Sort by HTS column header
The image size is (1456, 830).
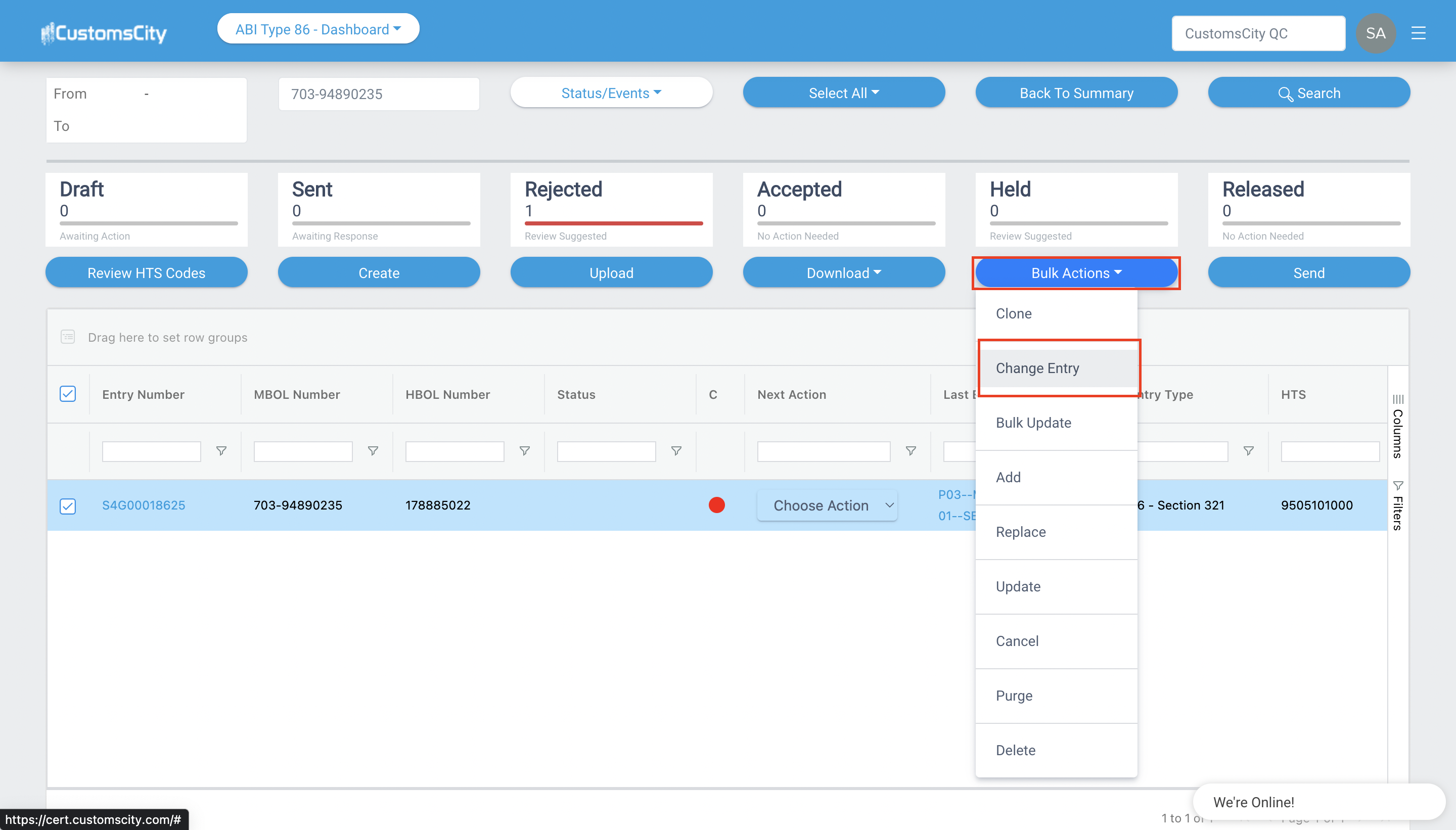[x=1293, y=394]
